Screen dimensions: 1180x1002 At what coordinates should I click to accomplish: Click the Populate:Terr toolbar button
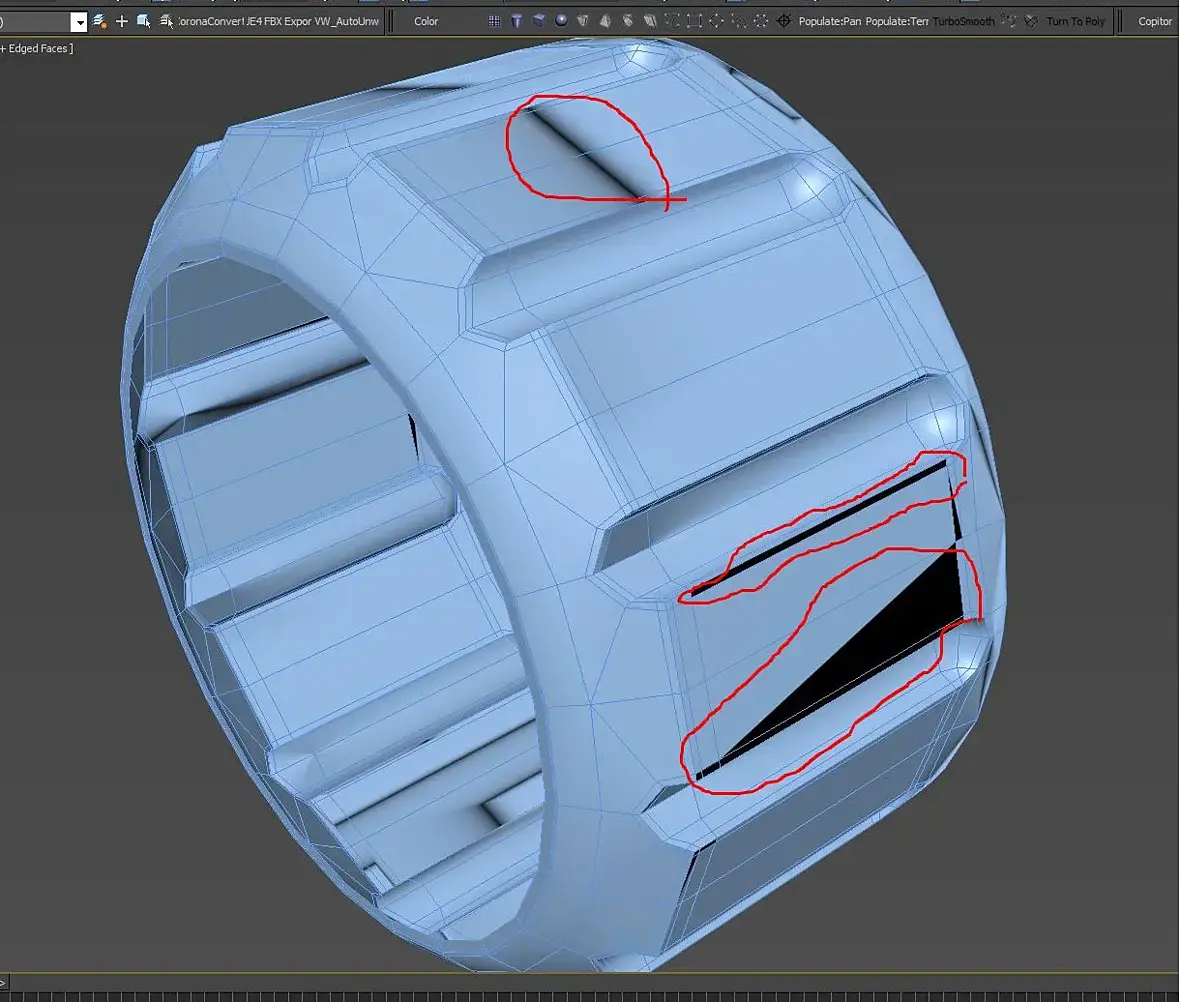pyautogui.click(x=897, y=21)
